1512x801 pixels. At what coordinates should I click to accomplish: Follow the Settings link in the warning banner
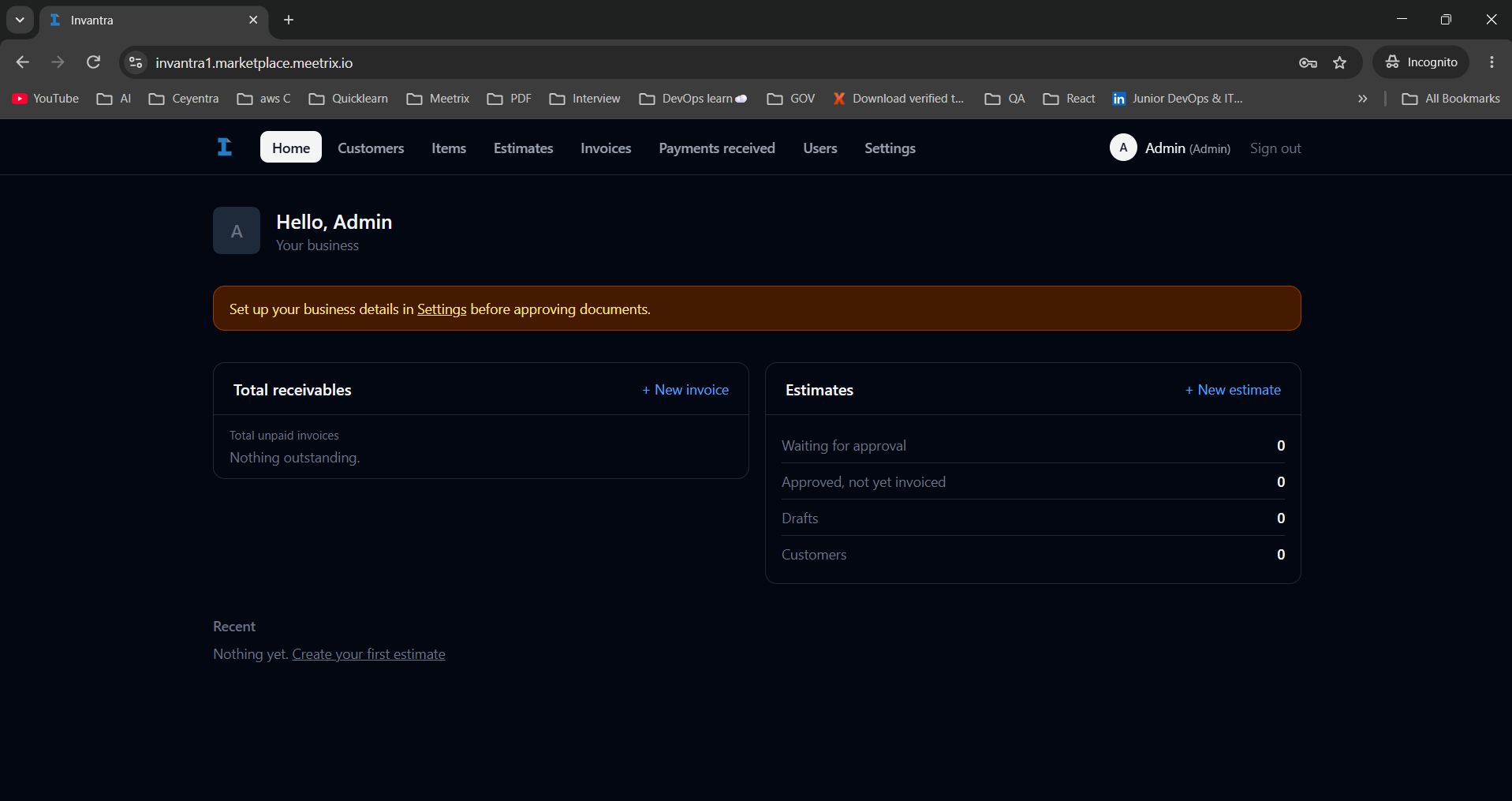[x=442, y=309]
